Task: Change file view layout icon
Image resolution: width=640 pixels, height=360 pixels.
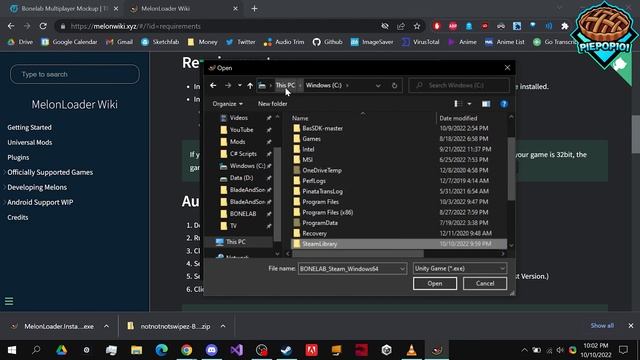Action: point(458,104)
